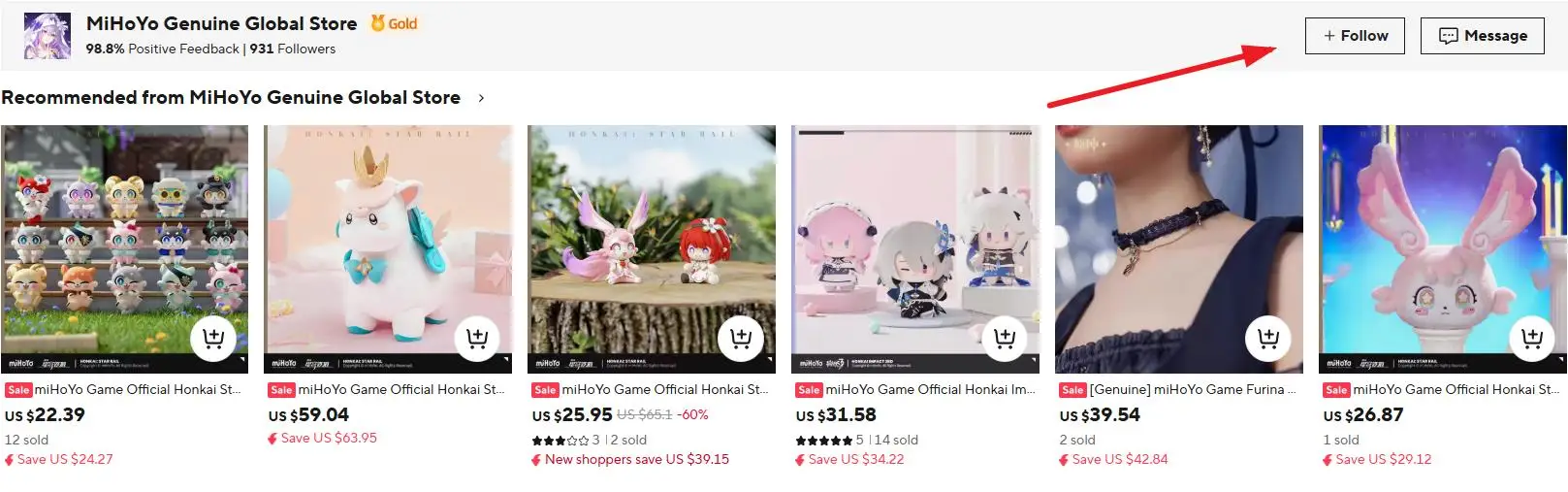Screen dimensions: 1568x492
Task: Open the white unicorn plush product image
Action: tap(388, 249)
